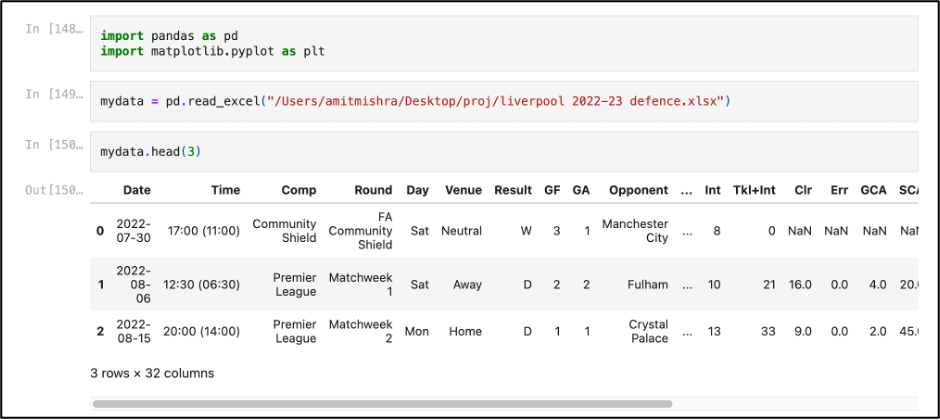Screen dimensions: 940x420
Task: Click the Opponent column header
Action: [x=638, y=190]
